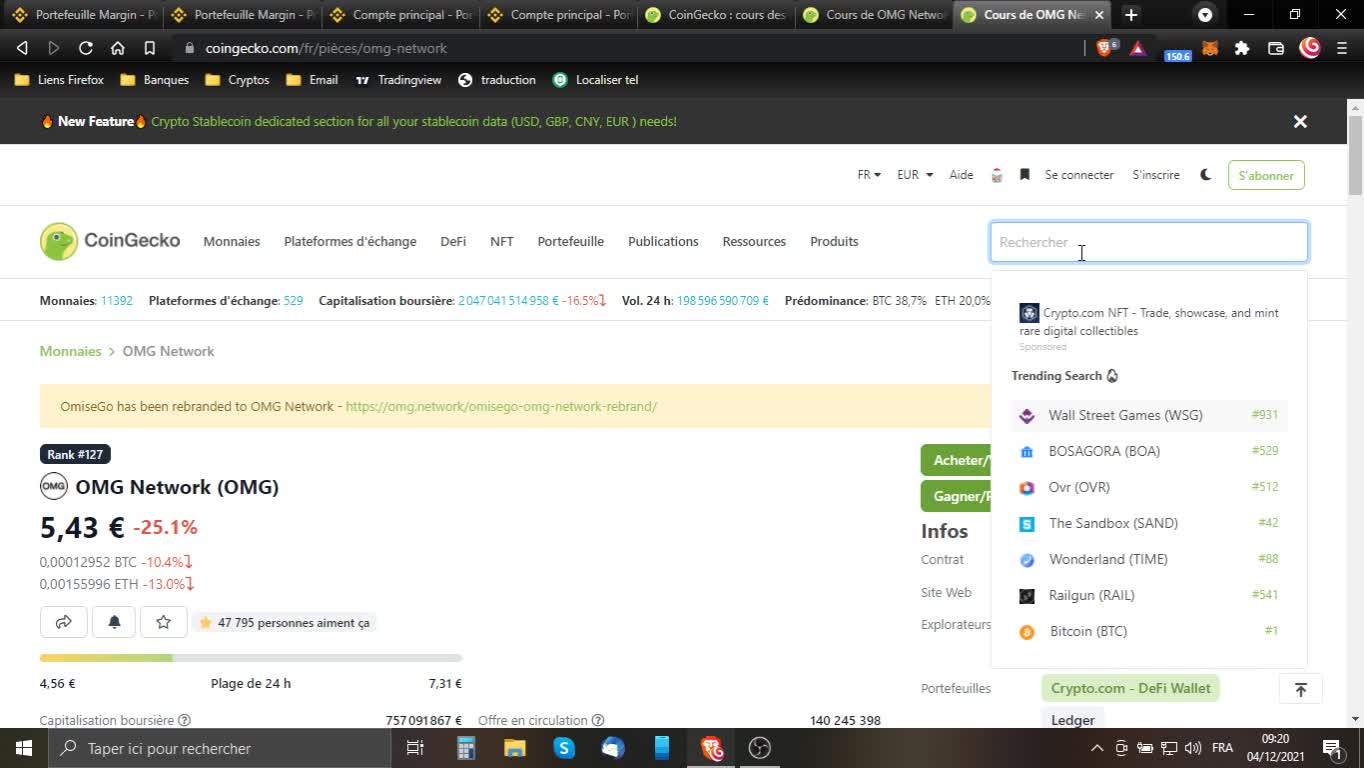Switch to the CoinGecko : cours des tab

point(715,15)
